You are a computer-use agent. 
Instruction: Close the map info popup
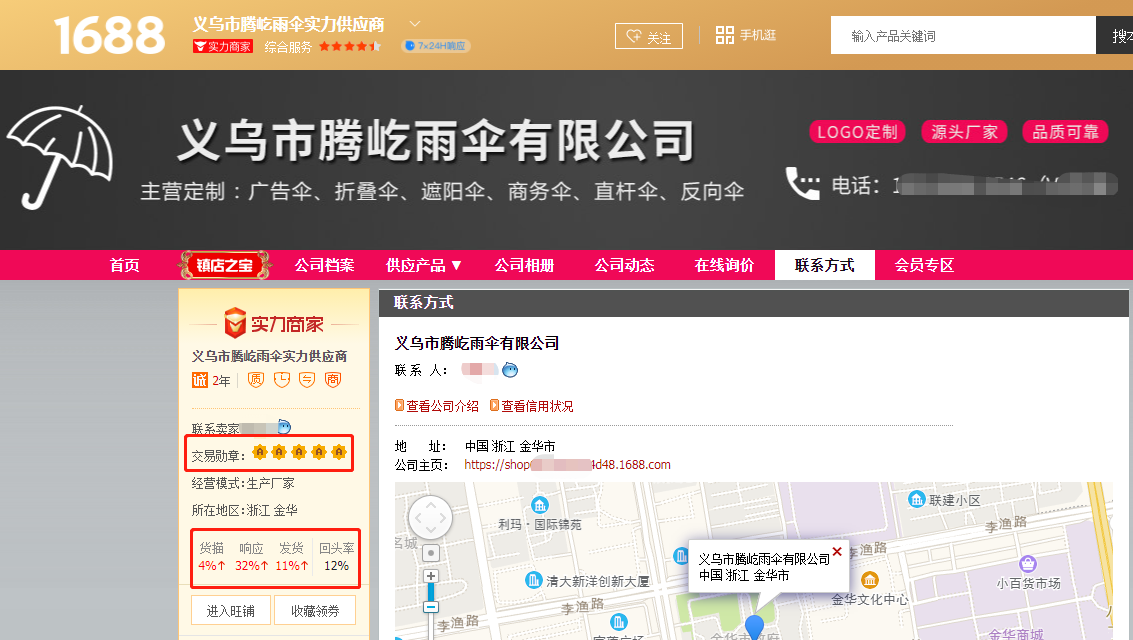click(x=837, y=551)
